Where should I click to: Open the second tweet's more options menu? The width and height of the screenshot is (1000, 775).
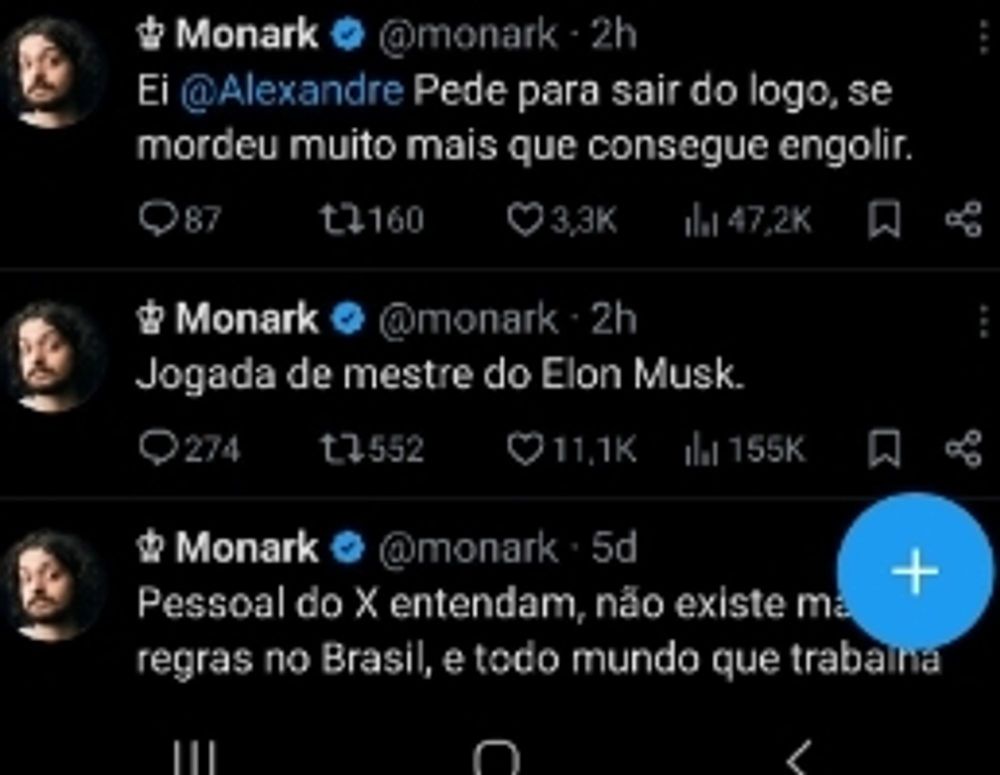point(983,320)
